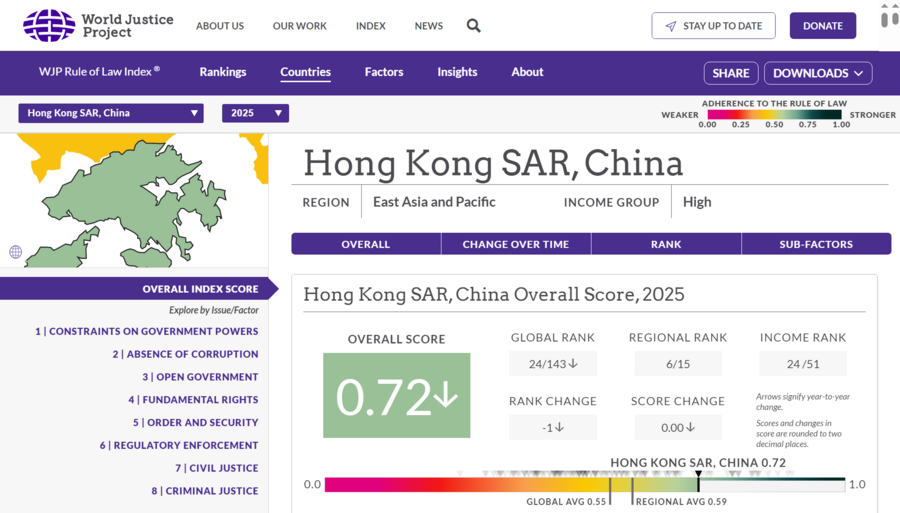
Task: Switch to the SUB-FACTORS tab
Action: point(816,244)
